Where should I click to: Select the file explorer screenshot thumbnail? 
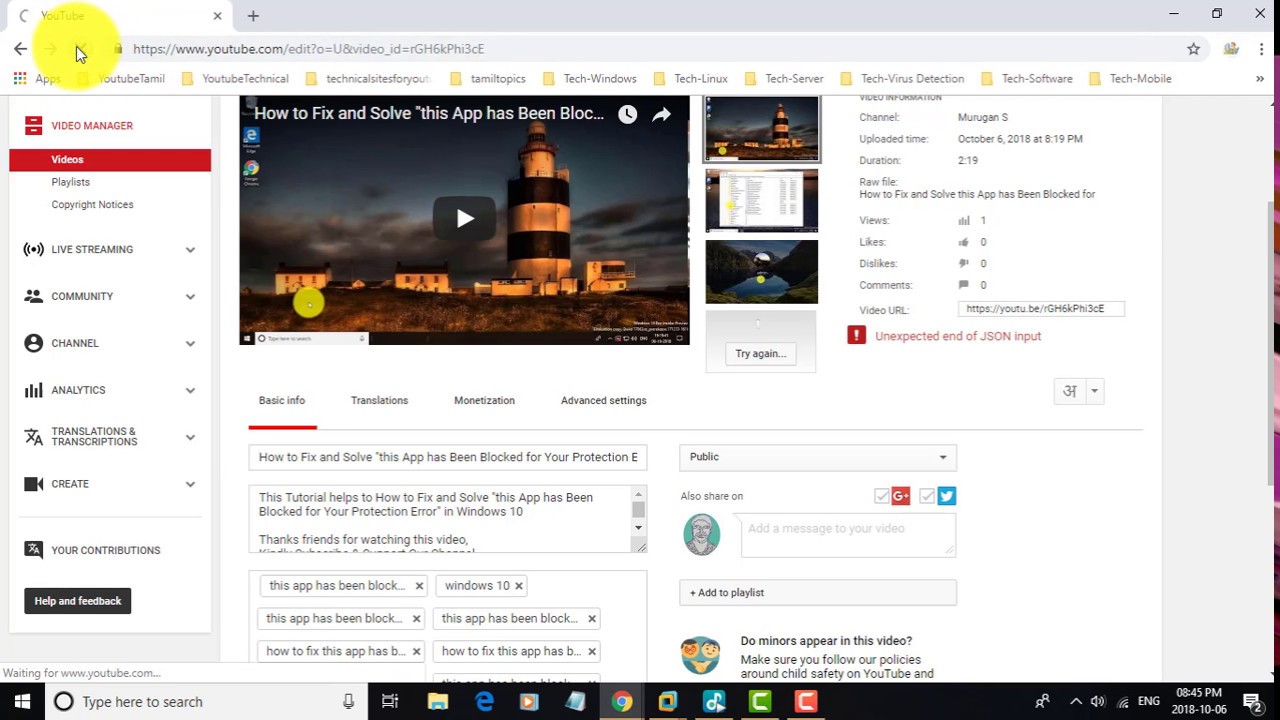click(x=762, y=200)
